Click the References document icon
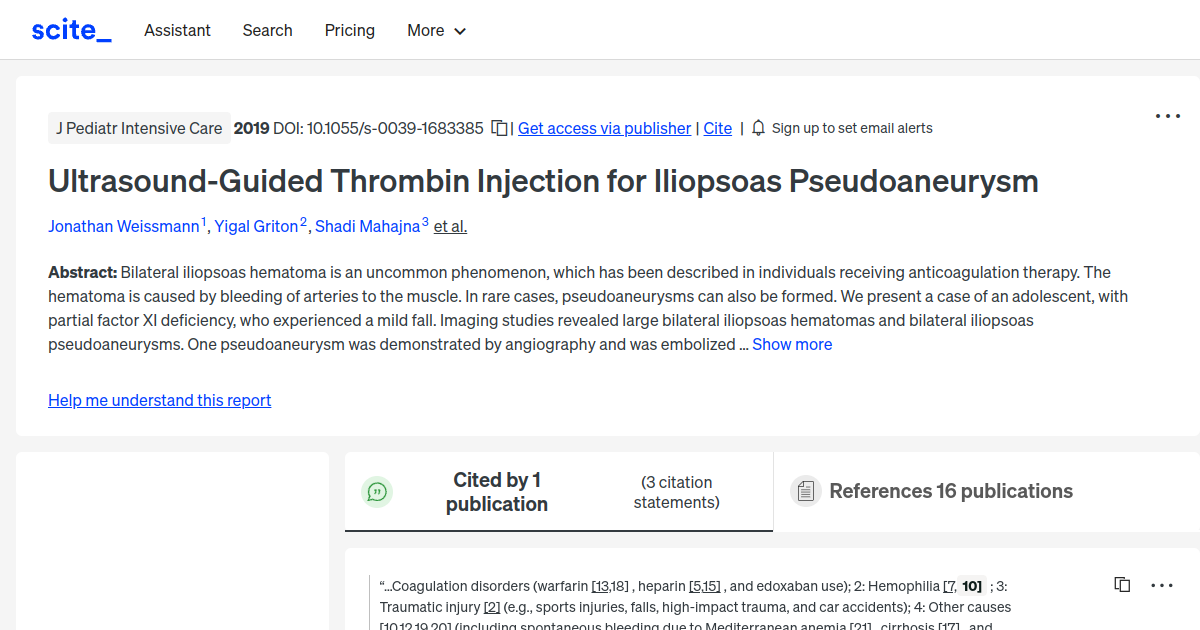 805,491
